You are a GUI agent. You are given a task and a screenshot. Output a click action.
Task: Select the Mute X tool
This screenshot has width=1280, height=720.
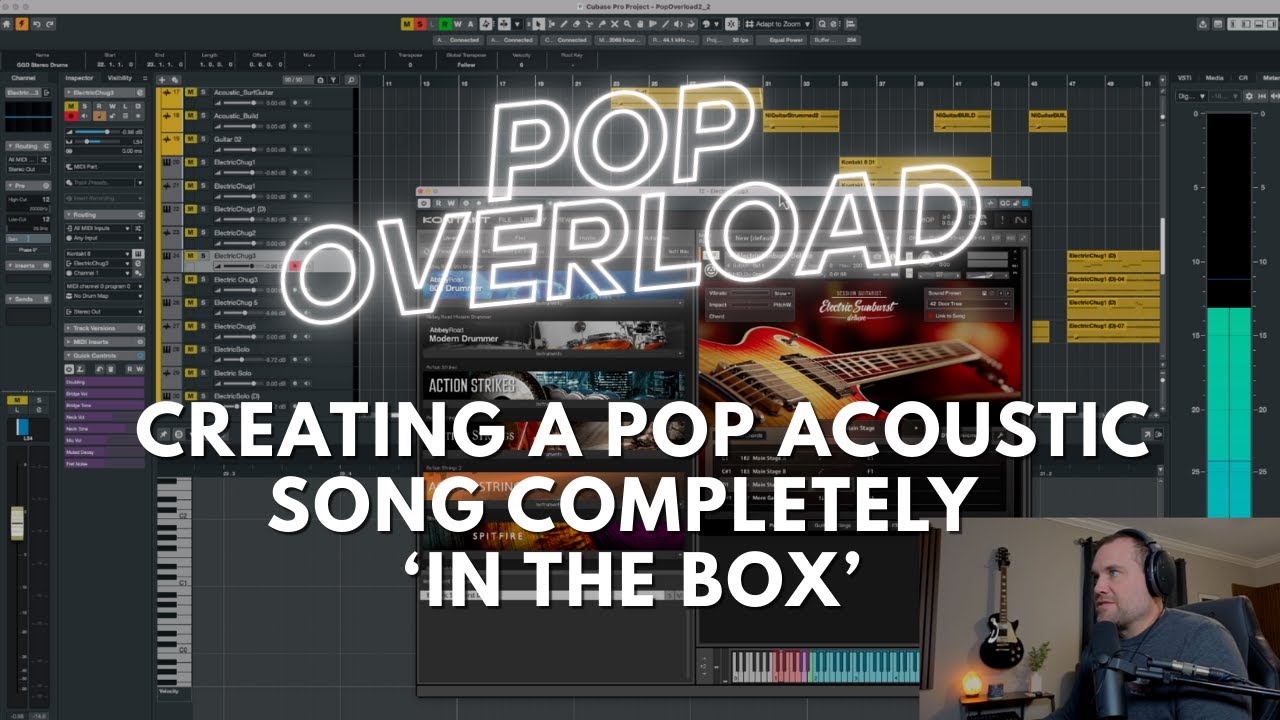pos(614,24)
